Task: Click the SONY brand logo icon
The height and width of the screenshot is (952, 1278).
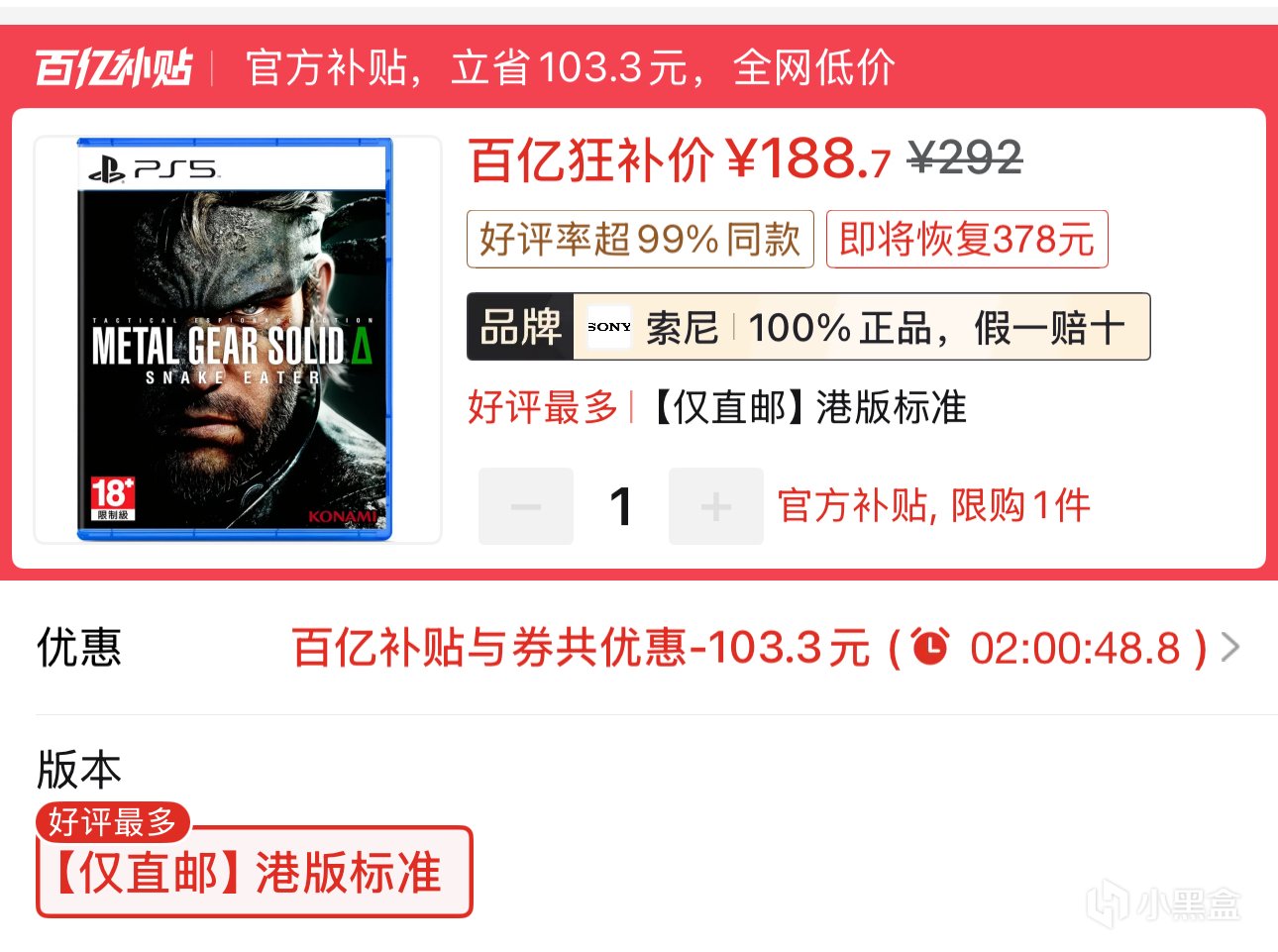Action: (608, 327)
